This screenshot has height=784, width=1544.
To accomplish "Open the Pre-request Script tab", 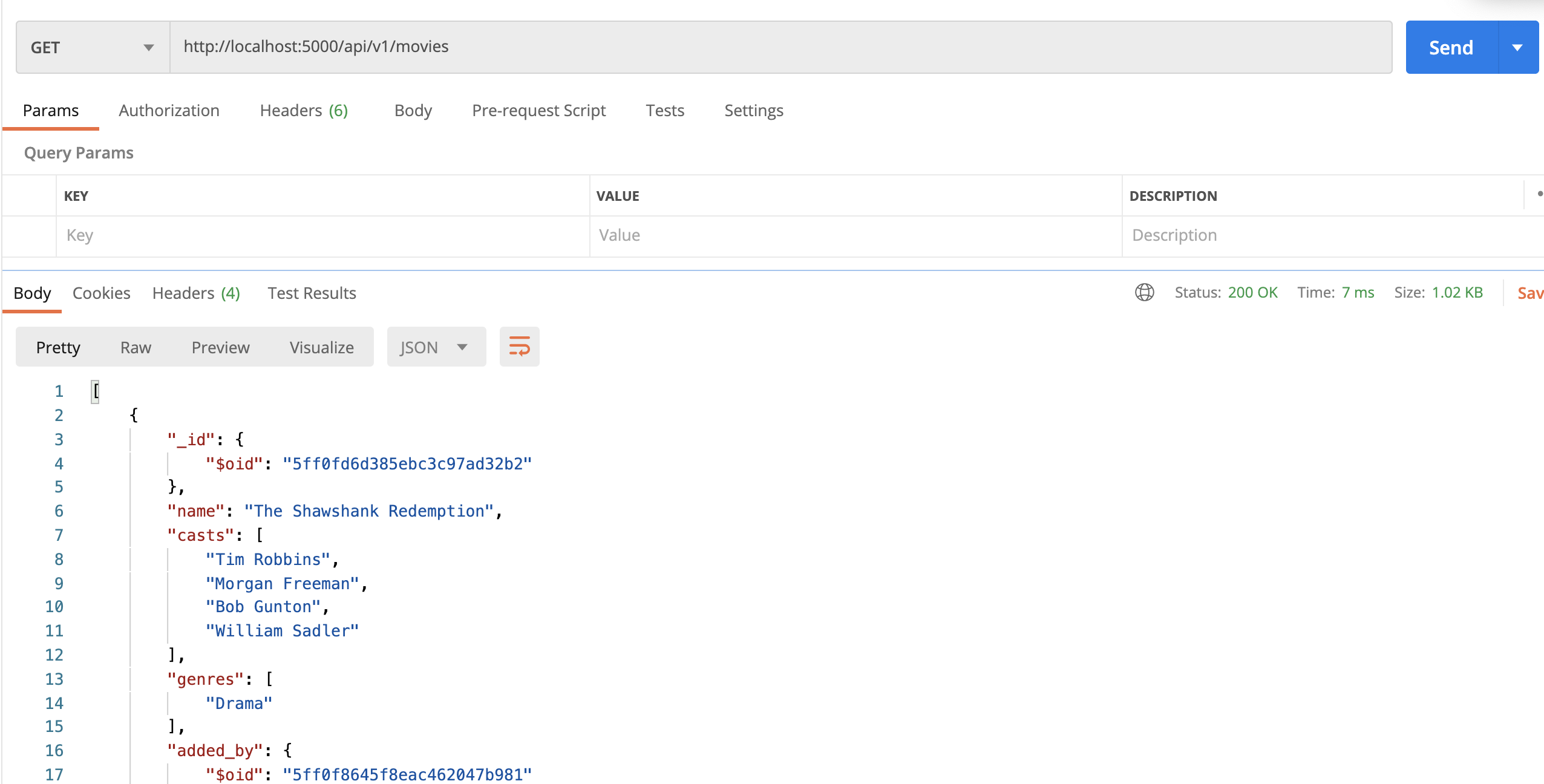I will (x=538, y=110).
